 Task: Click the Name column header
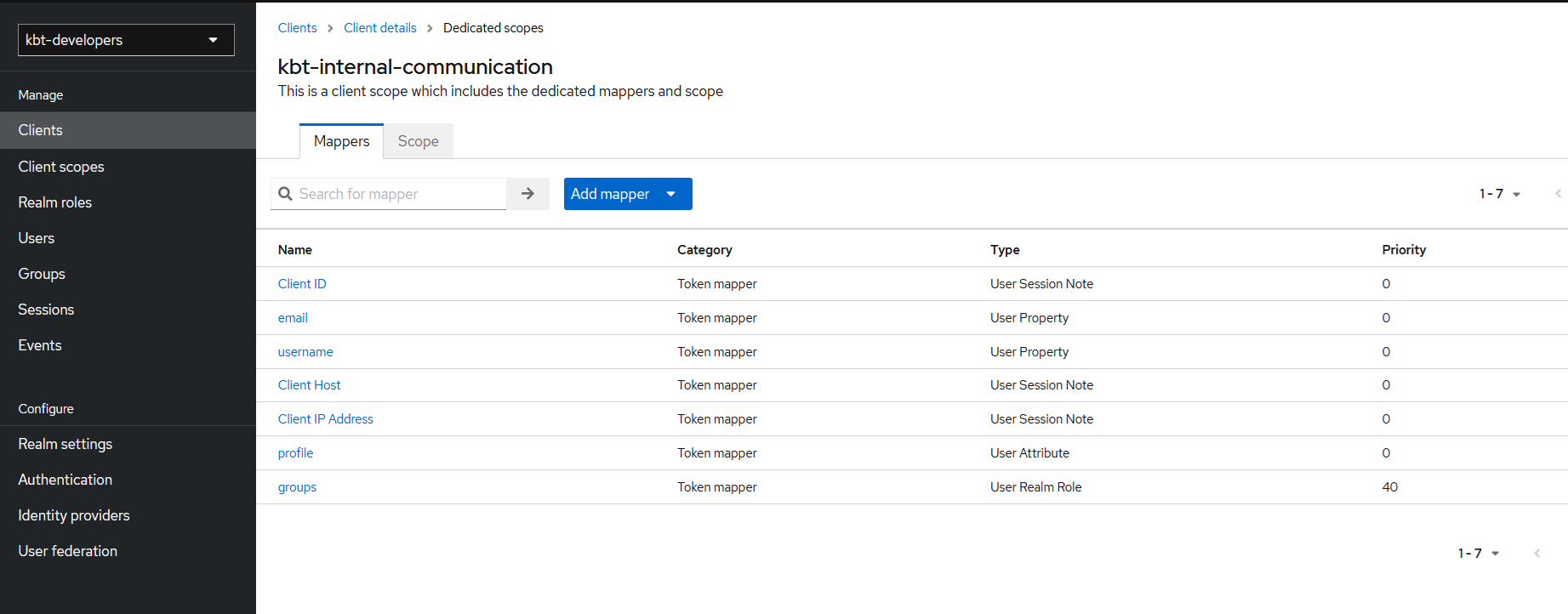[x=295, y=250]
